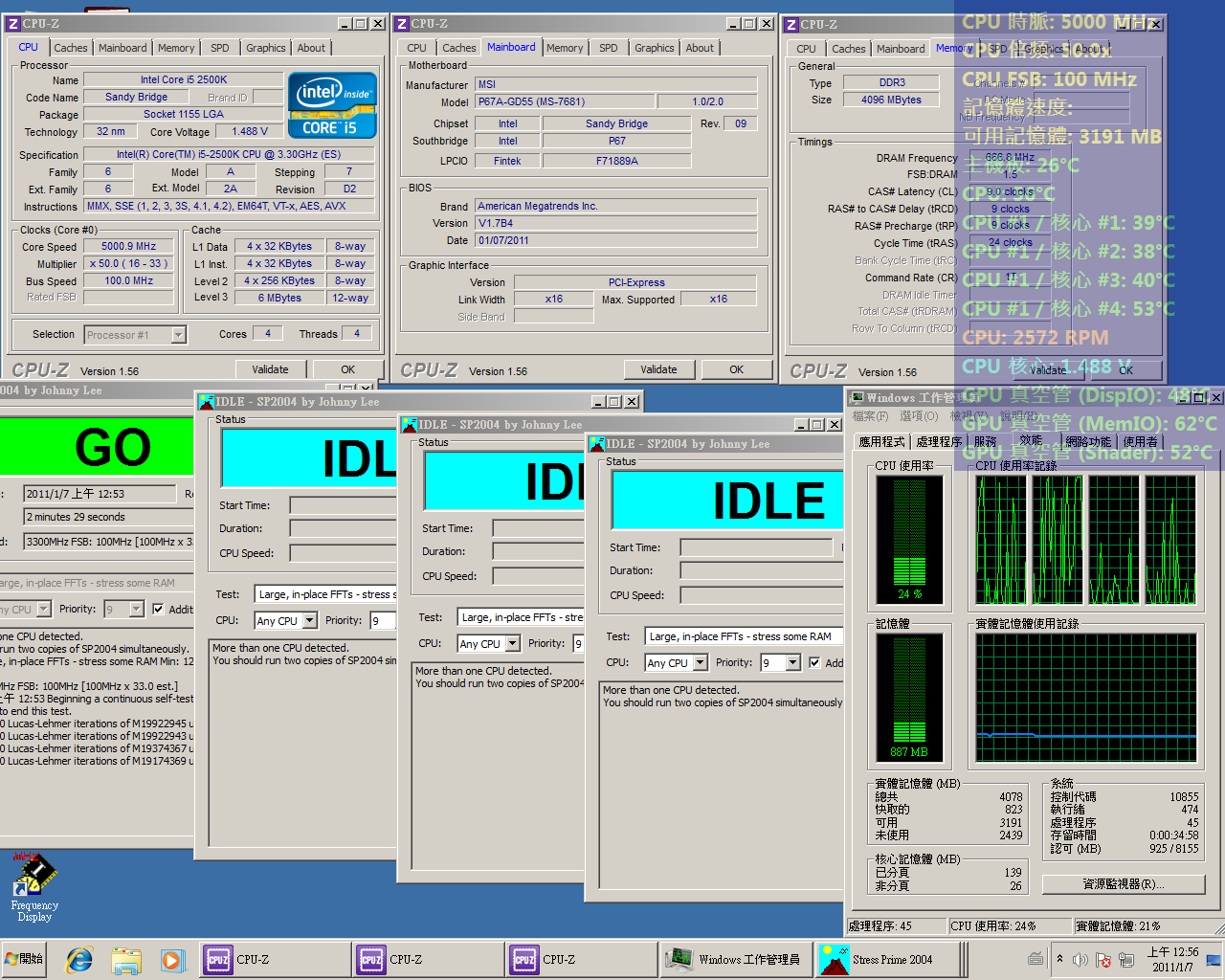1225x980 pixels.
Task: Open Test type dropdown in frontmost SP2004 window
Action: click(x=744, y=636)
